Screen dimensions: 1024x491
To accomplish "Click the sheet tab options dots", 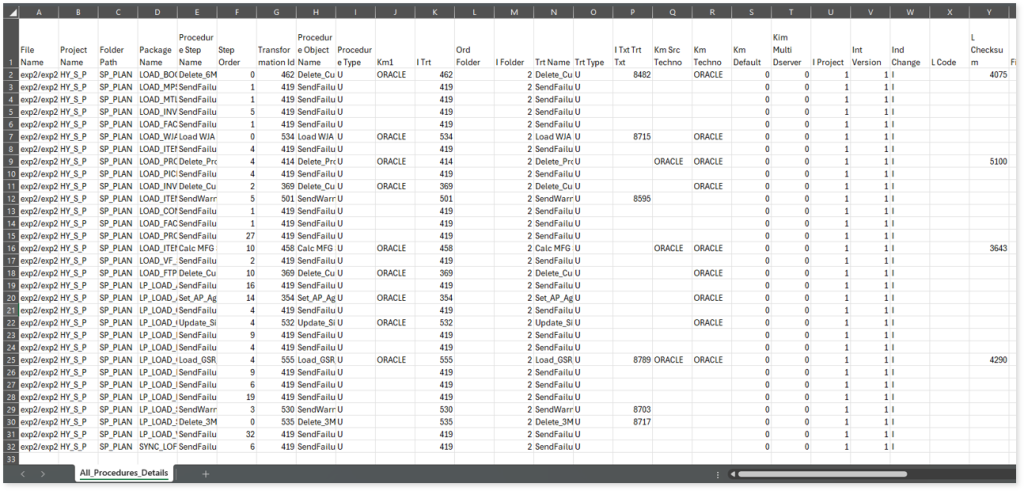I will 732,473.
